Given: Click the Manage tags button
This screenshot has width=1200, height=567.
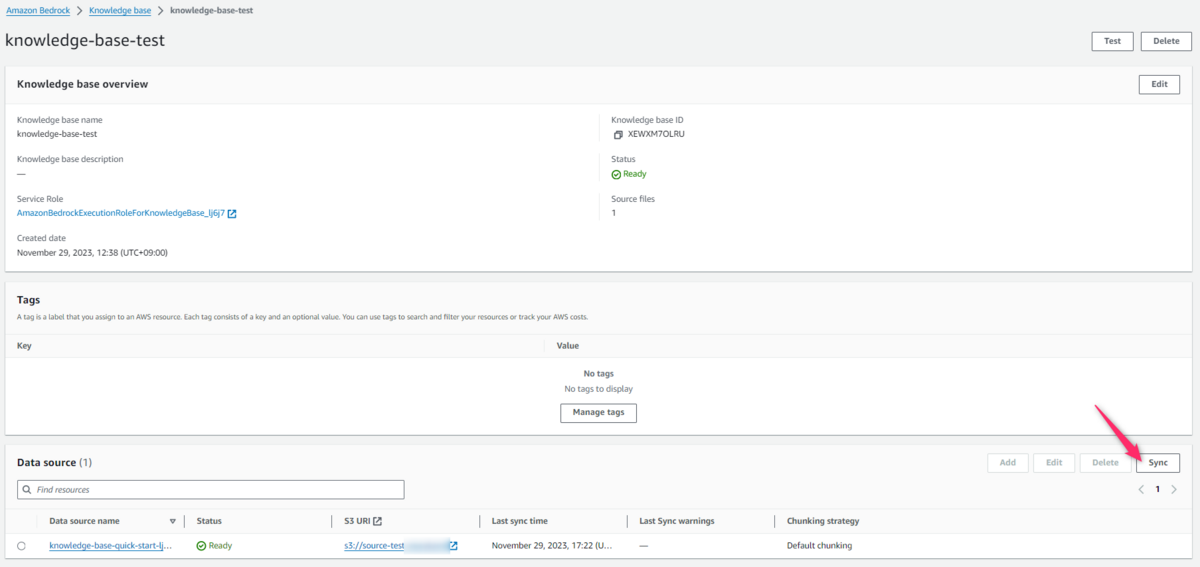Looking at the screenshot, I should (598, 413).
